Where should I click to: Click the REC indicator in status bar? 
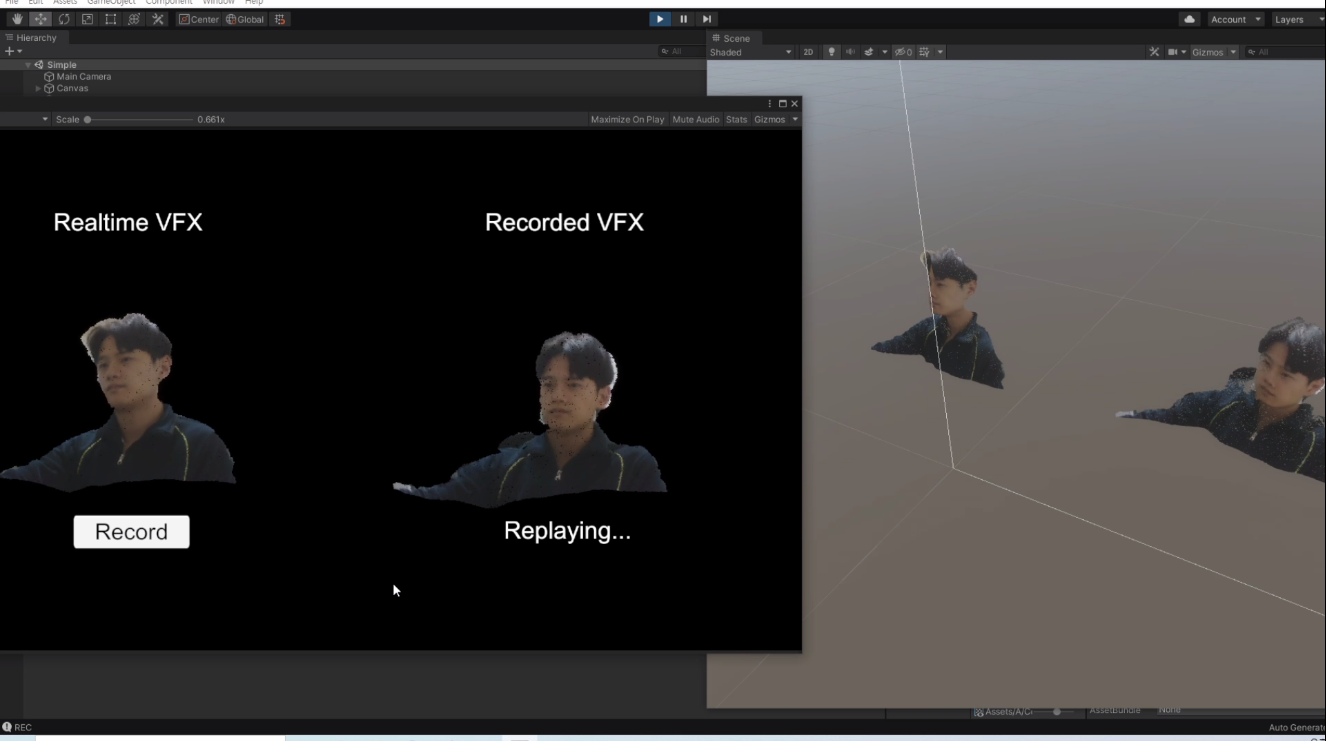17,727
